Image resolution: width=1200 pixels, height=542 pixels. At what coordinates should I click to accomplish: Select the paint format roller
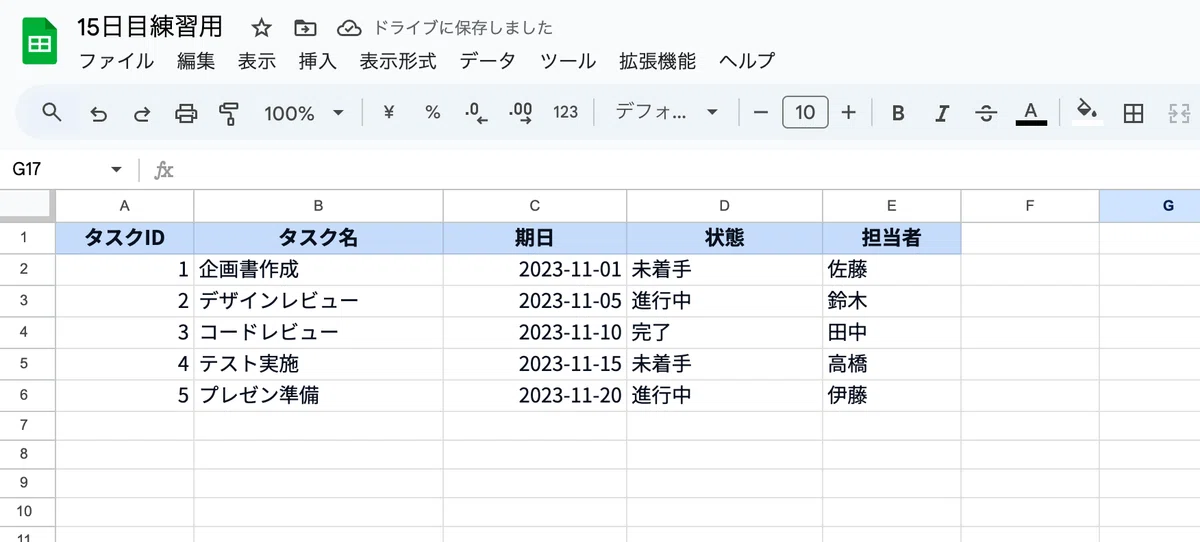pos(230,113)
